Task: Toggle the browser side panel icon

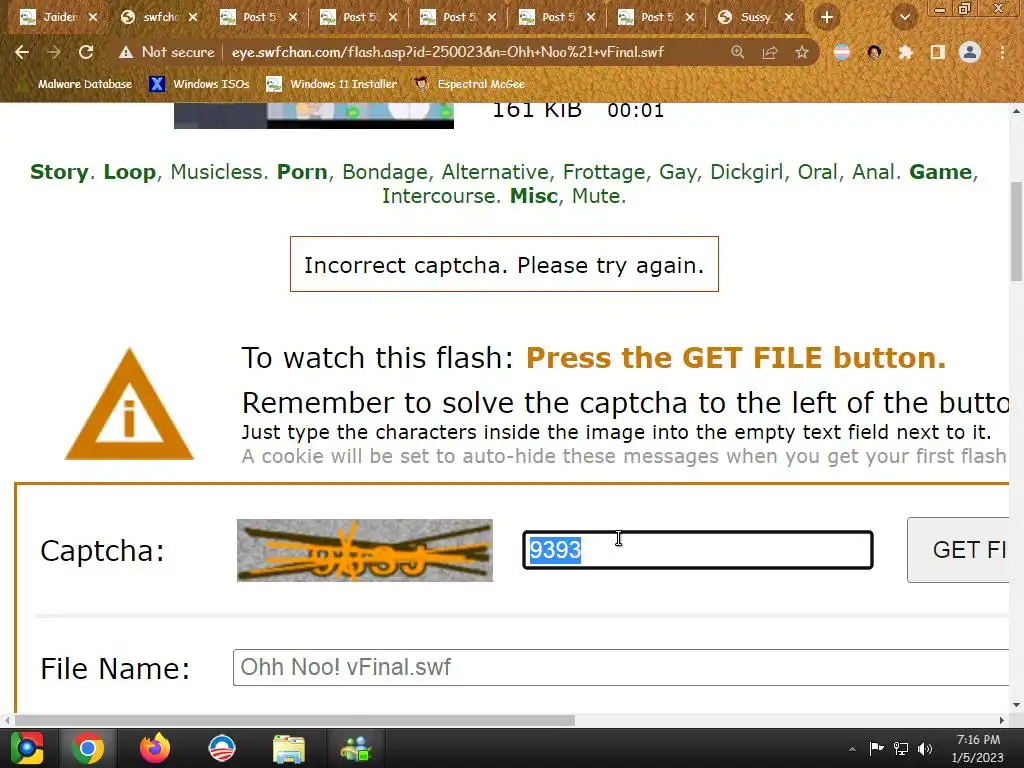Action: tap(938, 52)
